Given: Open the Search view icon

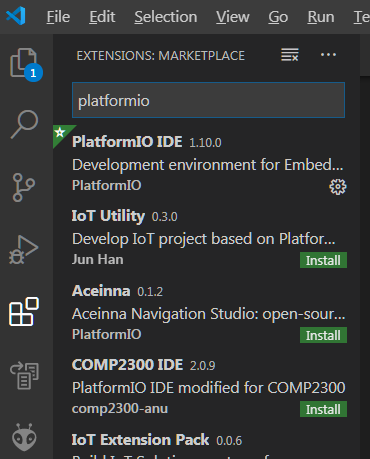Looking at the screenshot, I should point(24,124).
